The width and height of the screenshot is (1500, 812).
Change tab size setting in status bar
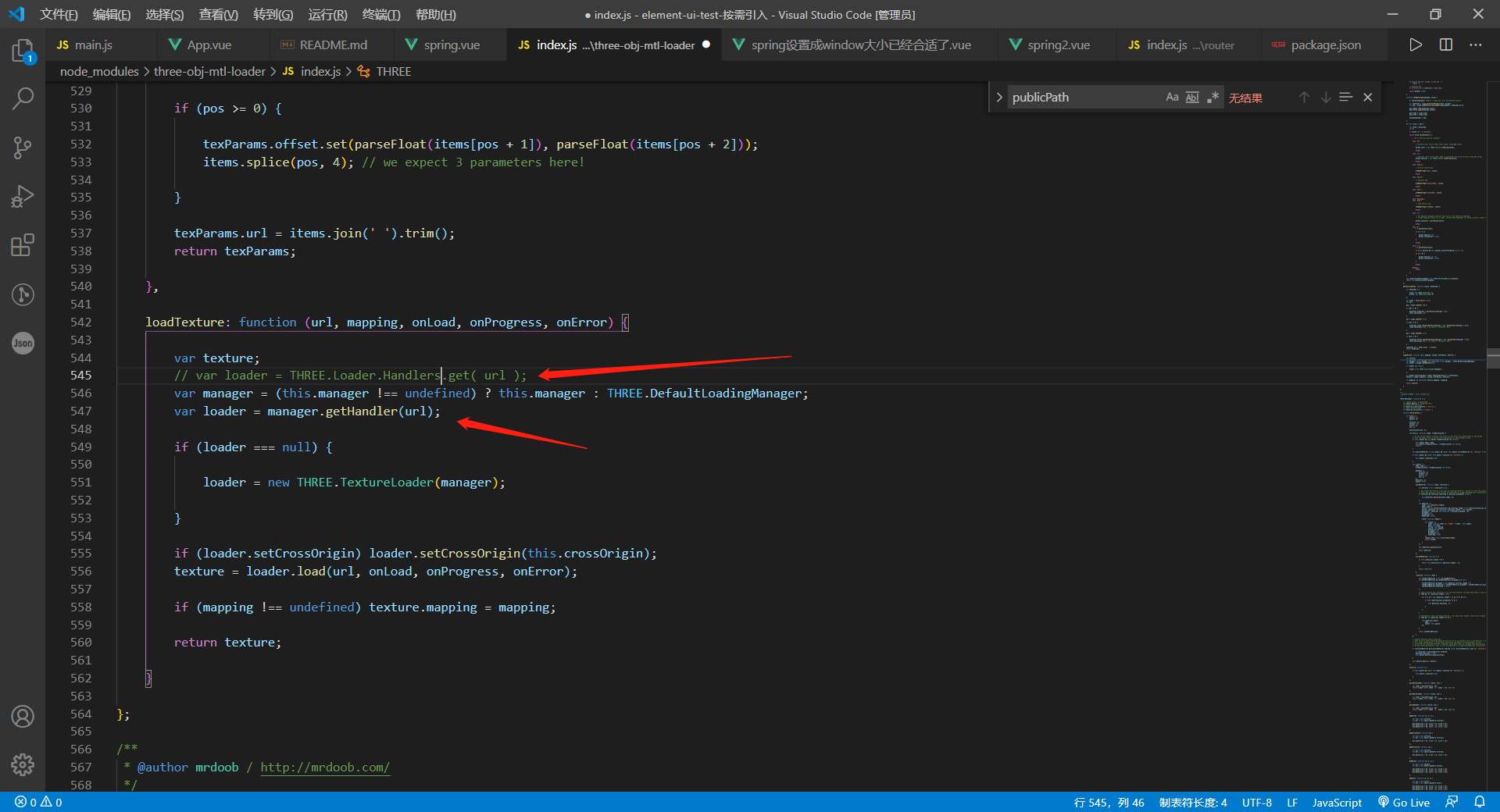[x=1193, y=802]
